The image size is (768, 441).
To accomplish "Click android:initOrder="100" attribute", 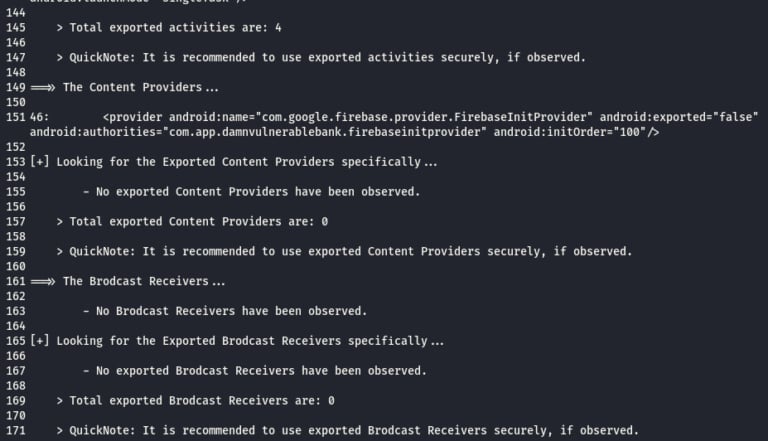I will pyautogui.click(x=570, y=132).
